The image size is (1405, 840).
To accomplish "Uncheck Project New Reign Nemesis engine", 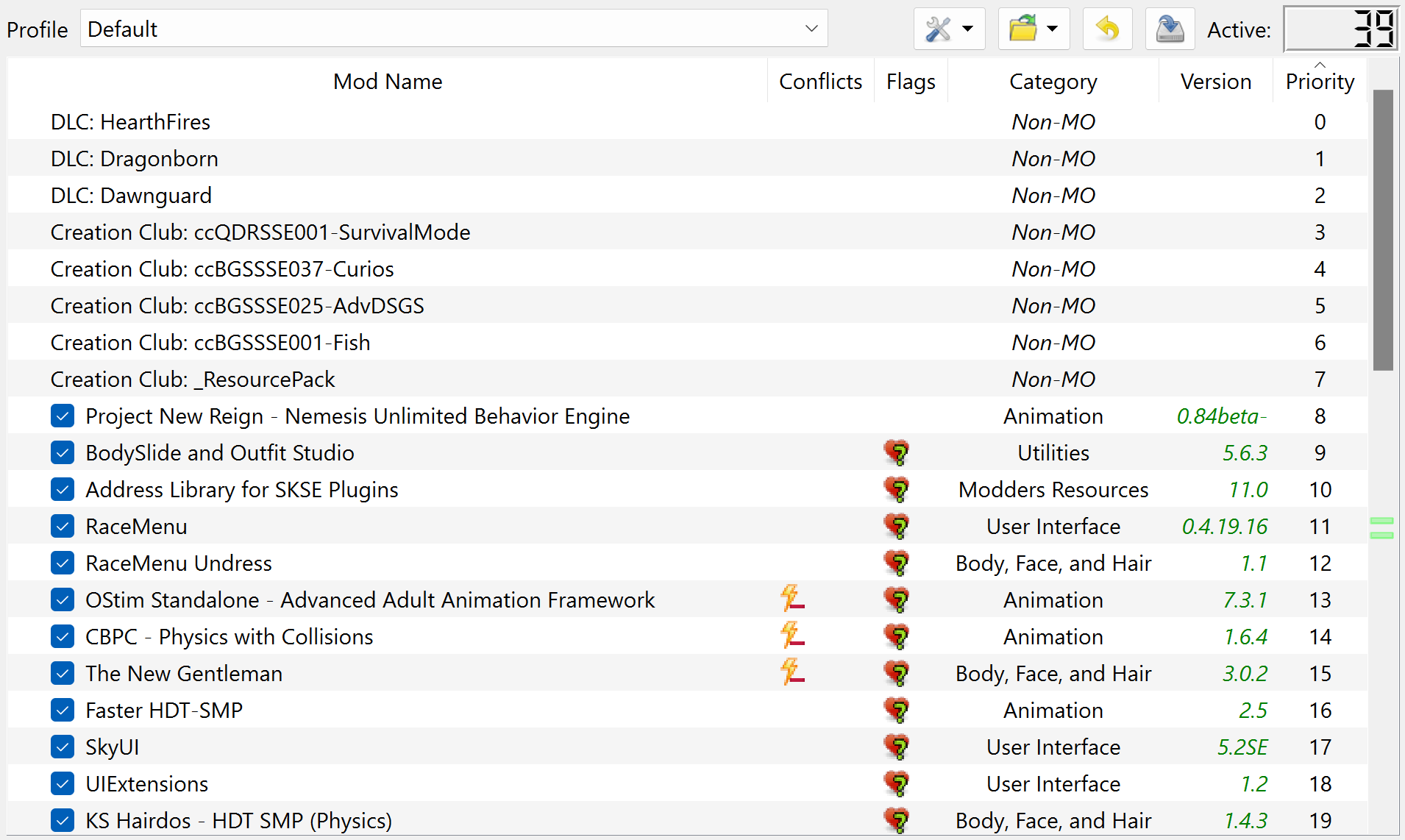I will (x=63, y=416).
